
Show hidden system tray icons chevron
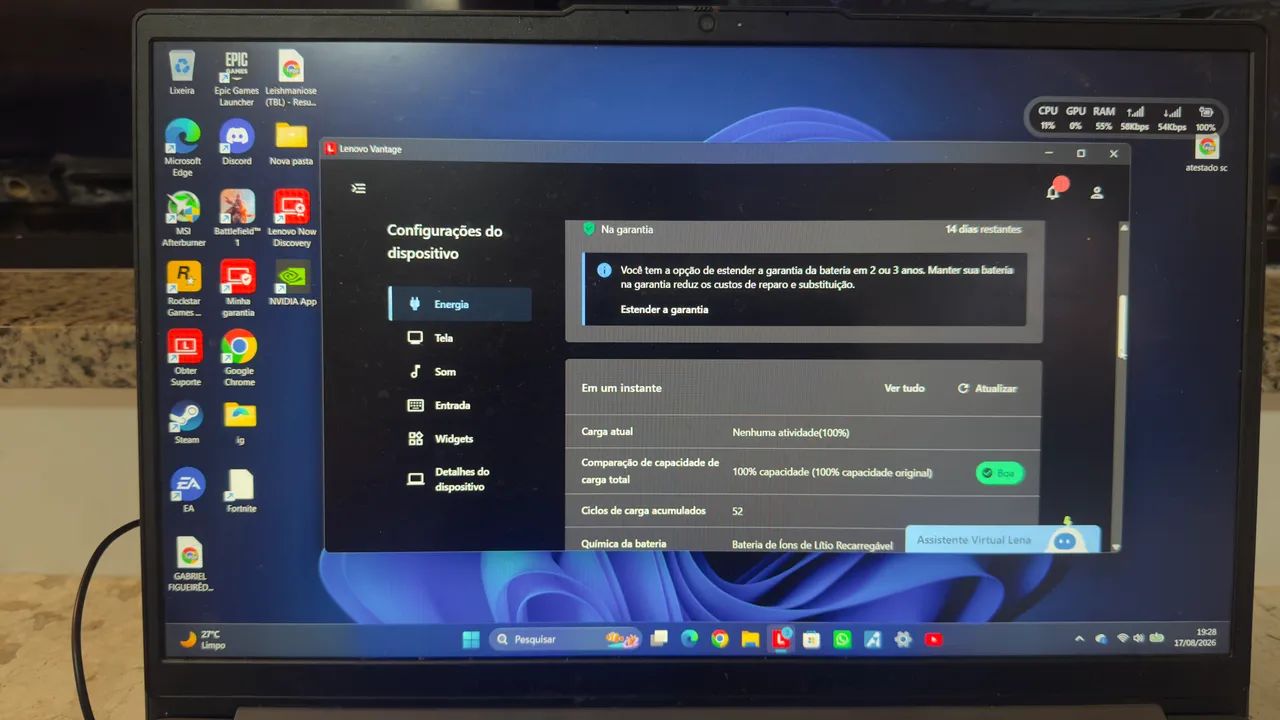[x=1079, y=638]
